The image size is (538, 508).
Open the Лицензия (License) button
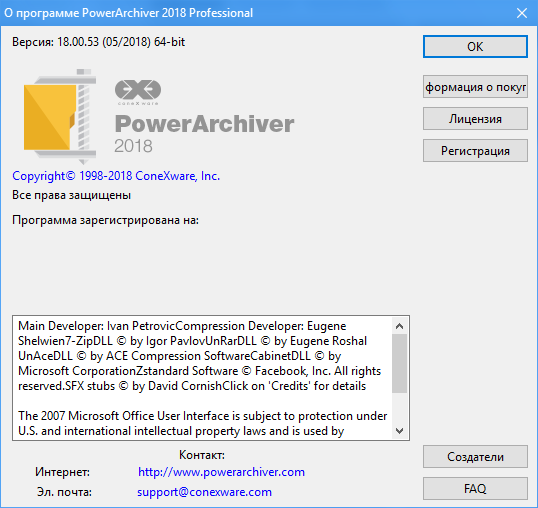click(475, 119)
